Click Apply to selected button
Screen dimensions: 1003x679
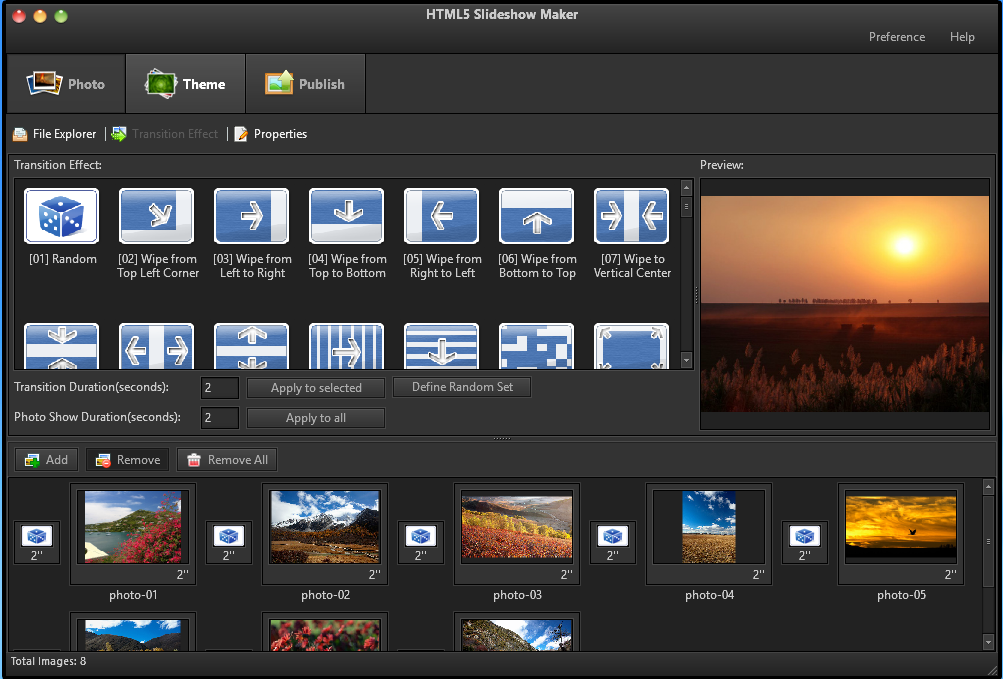click(x=315, y=388)
